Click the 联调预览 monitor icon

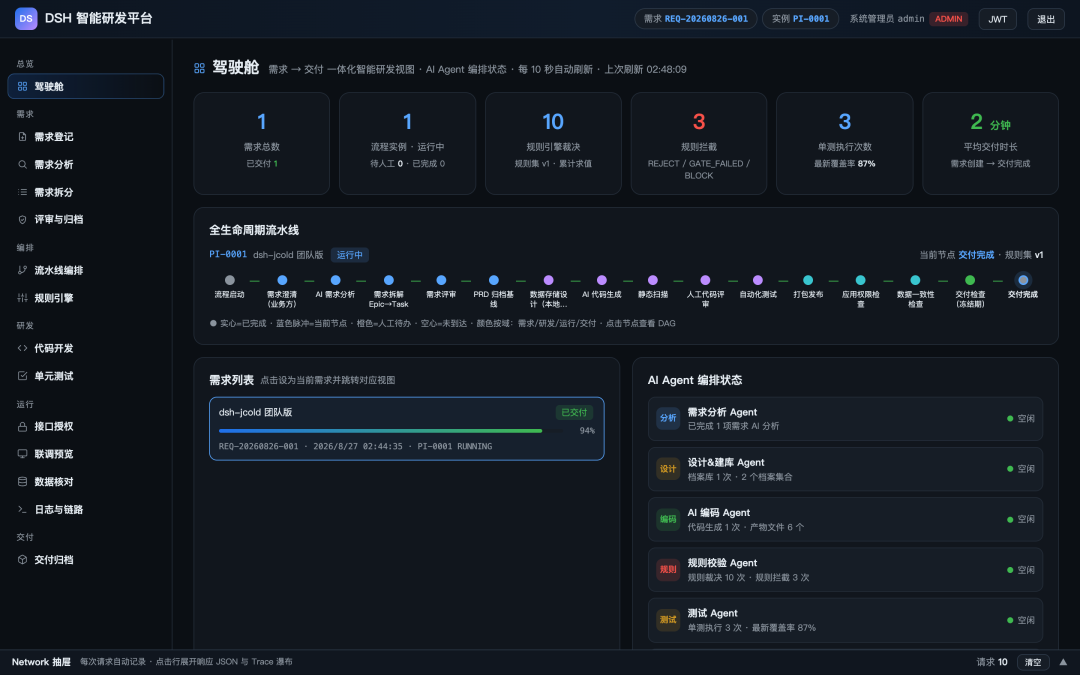22,455
